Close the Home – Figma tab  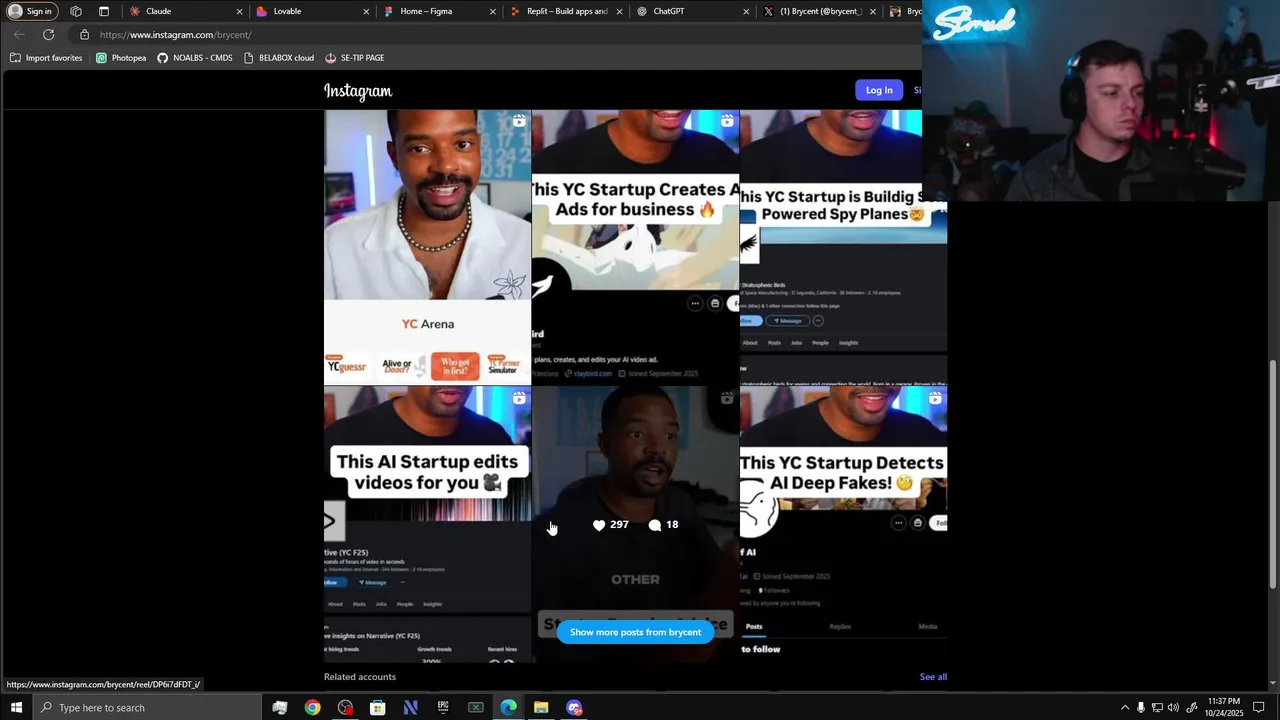493,11
